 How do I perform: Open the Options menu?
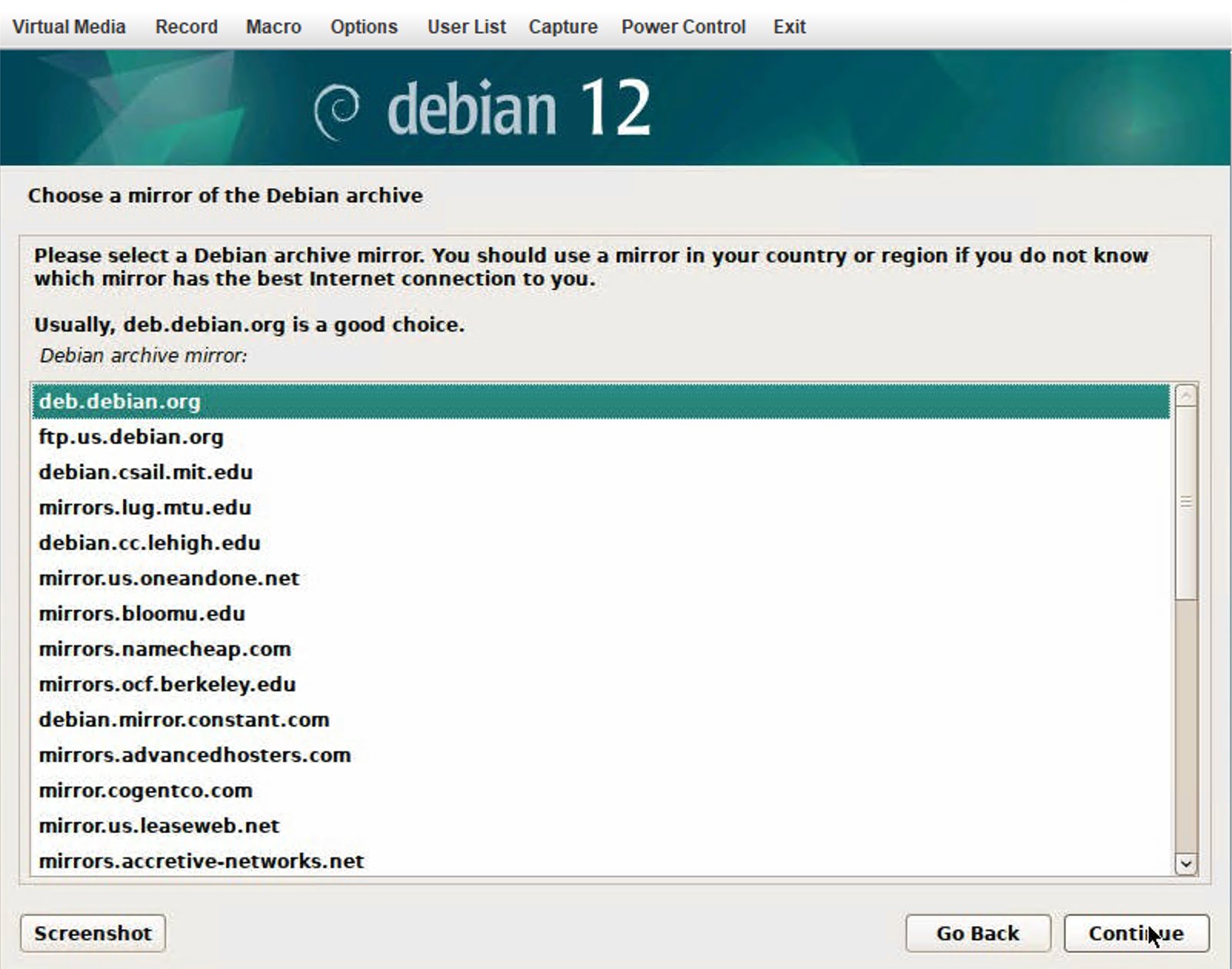364,27
